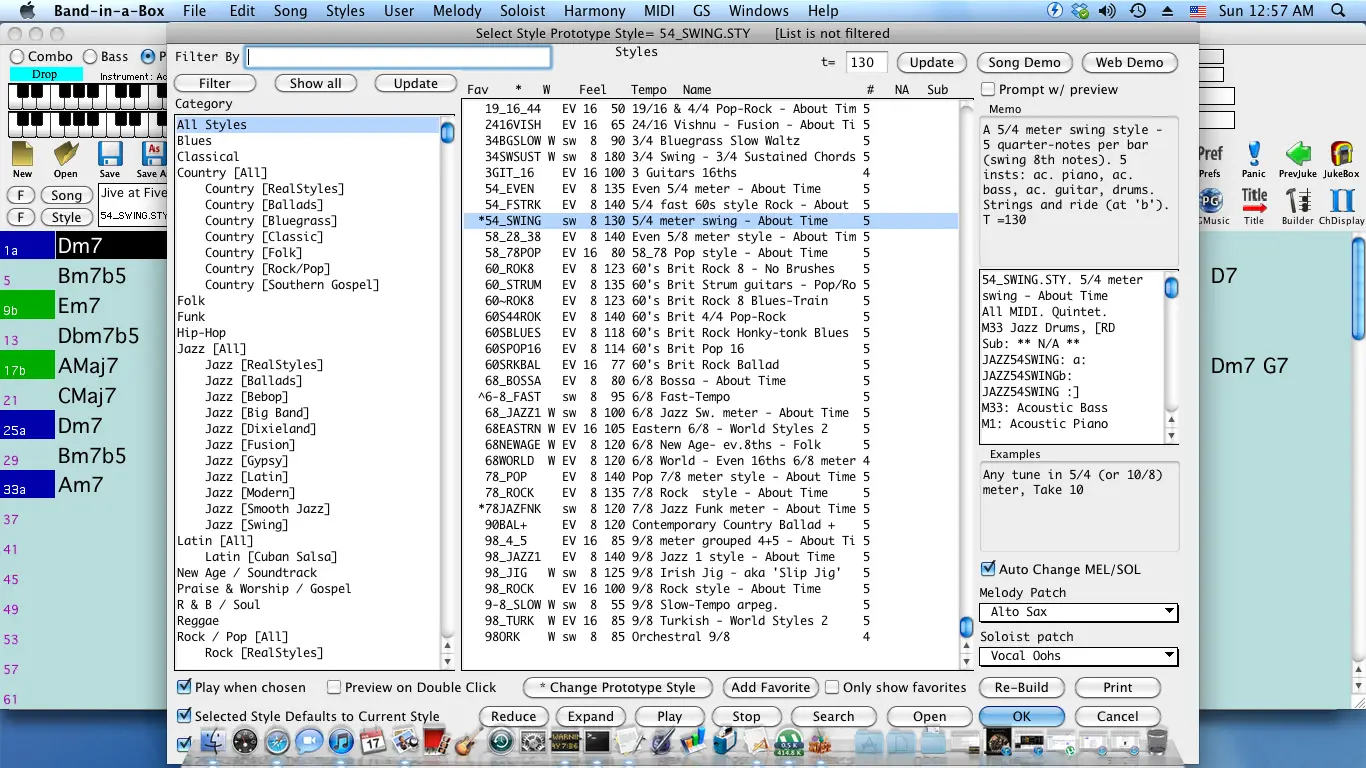
Task: Open GarageBand guitar icon in the Dock
Action: pyautogui.click(x=467, y=741)
